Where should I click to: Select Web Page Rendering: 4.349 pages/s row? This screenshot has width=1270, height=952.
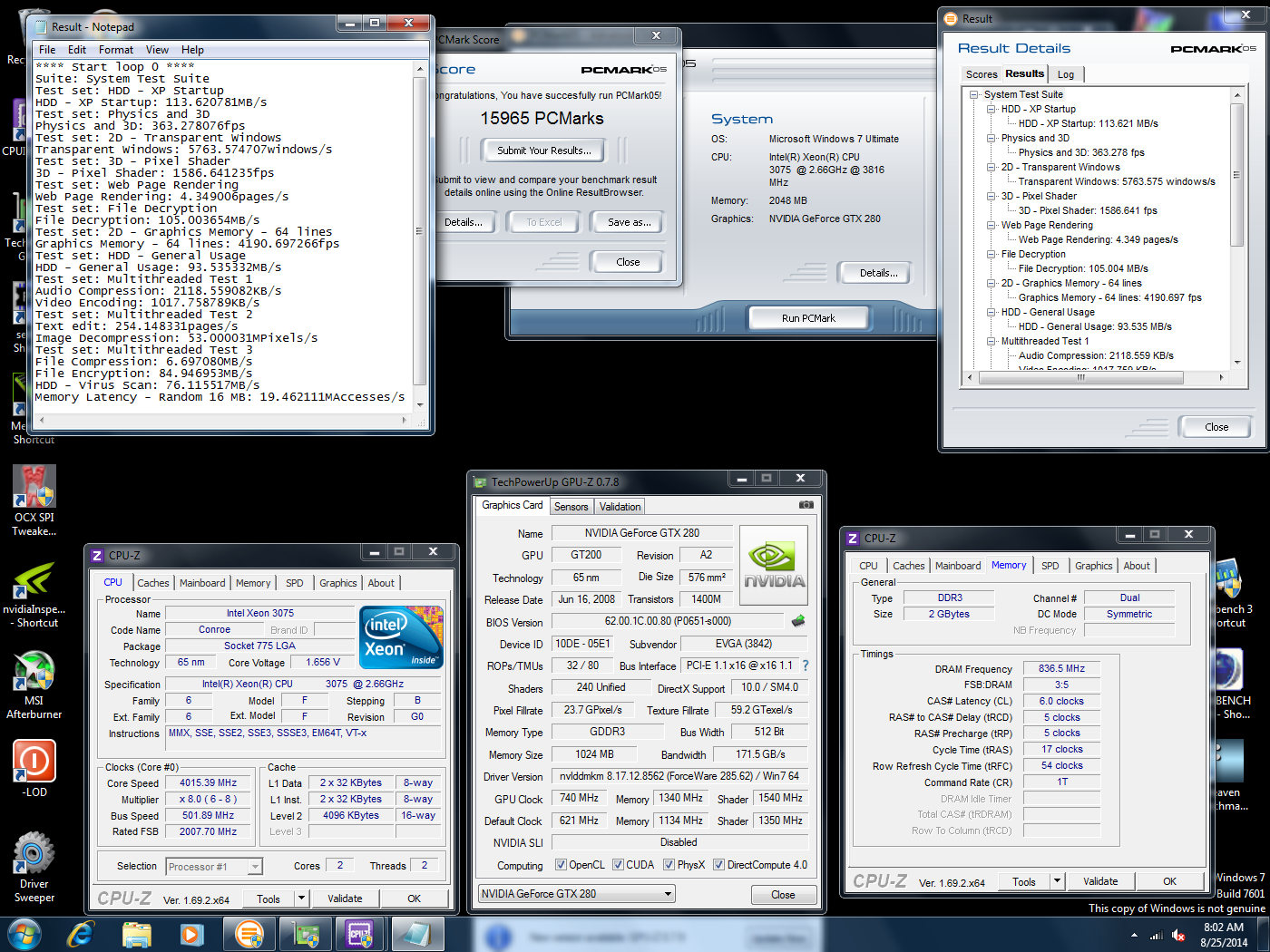click(1098, 239)
